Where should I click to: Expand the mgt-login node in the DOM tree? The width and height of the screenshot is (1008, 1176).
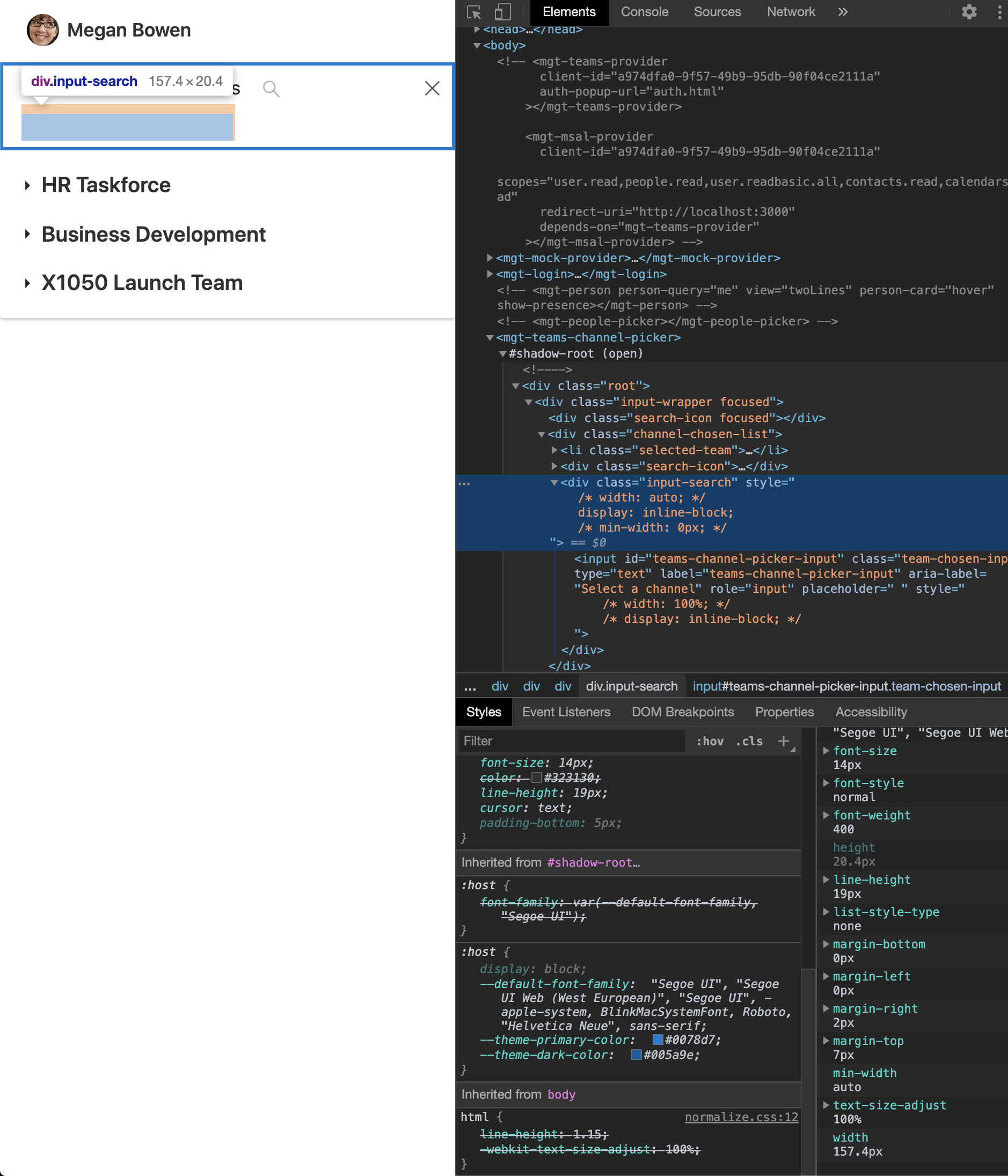[490, 273]
